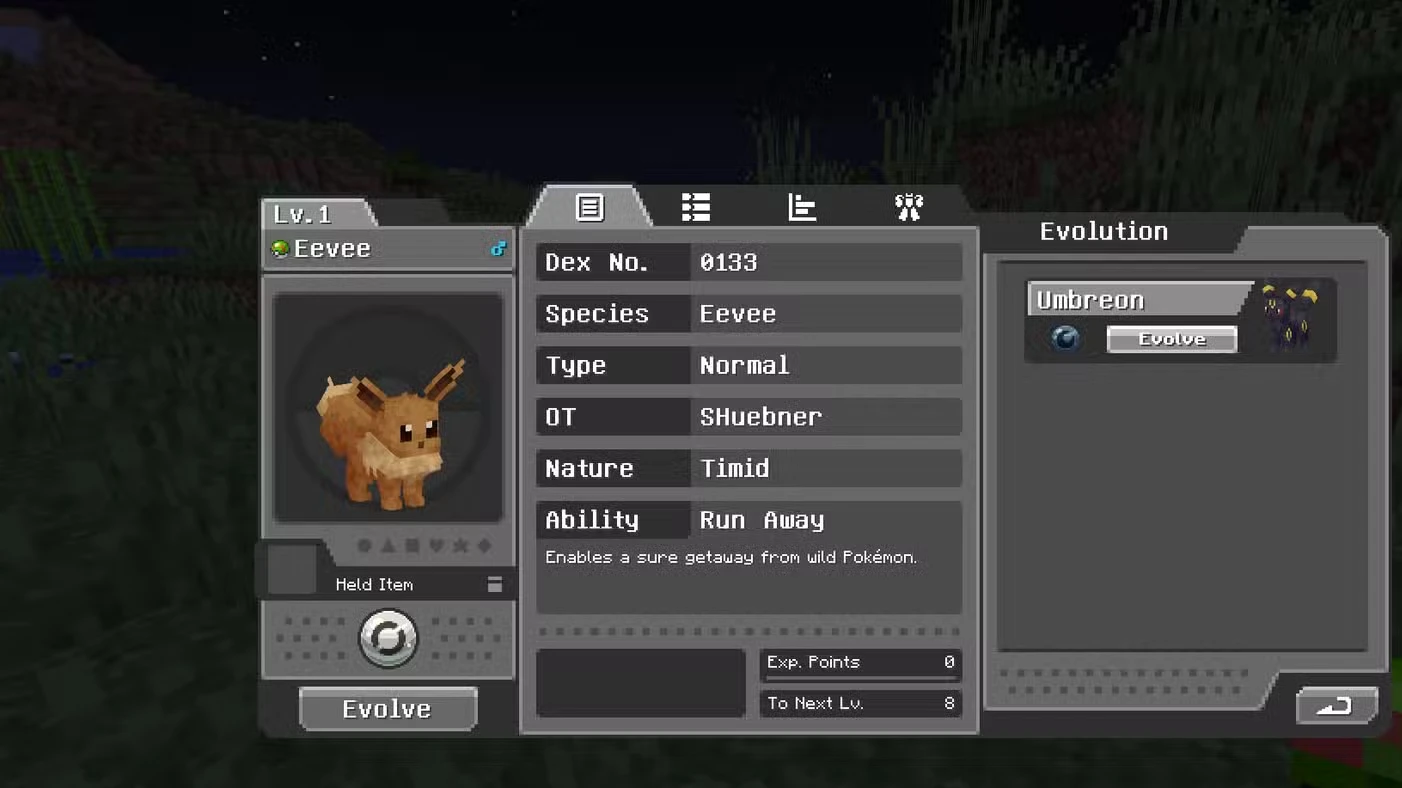
Task: Toggle the star marking
Action: coord(460,546)
